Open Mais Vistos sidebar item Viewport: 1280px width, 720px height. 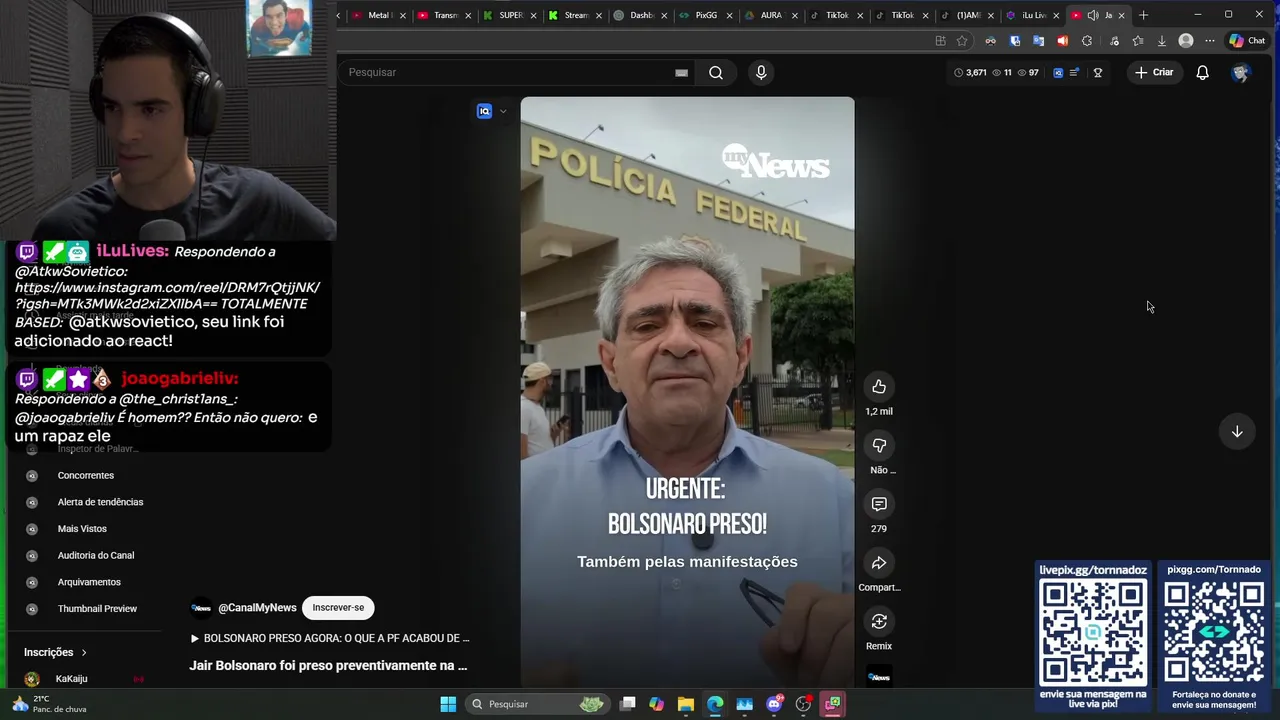pos(82,528)
